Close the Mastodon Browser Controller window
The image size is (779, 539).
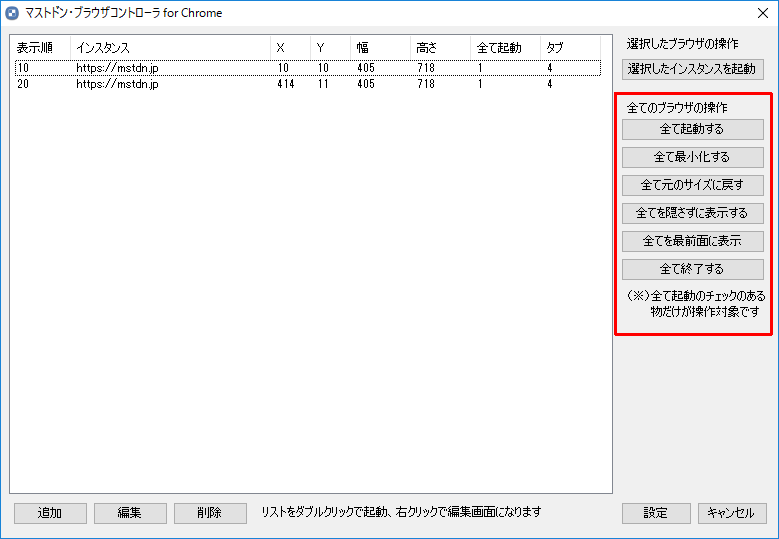click(x=763, y=13)
